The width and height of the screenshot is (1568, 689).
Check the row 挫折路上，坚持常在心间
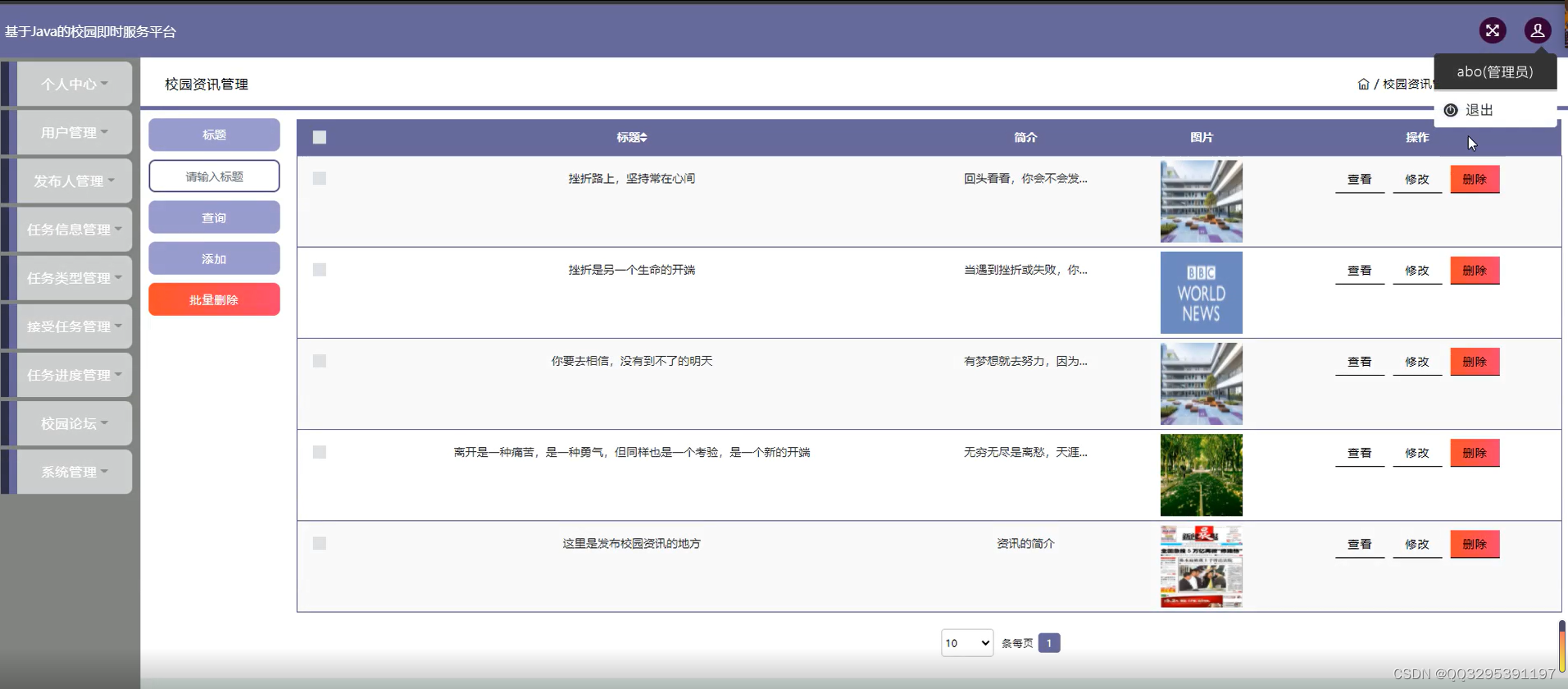(x=320, y=178)
